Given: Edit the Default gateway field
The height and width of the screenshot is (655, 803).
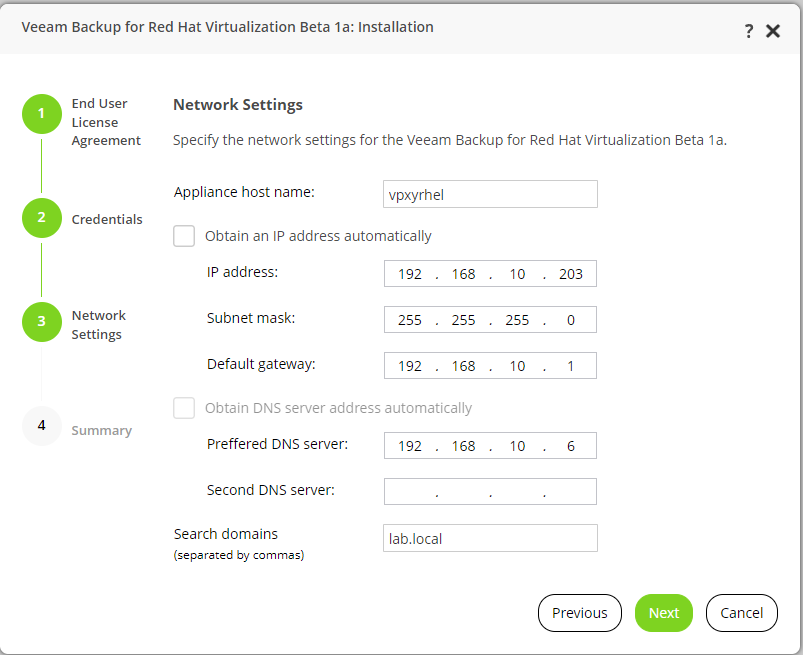Looking at the screenshot, I should [x=490, y=366].
